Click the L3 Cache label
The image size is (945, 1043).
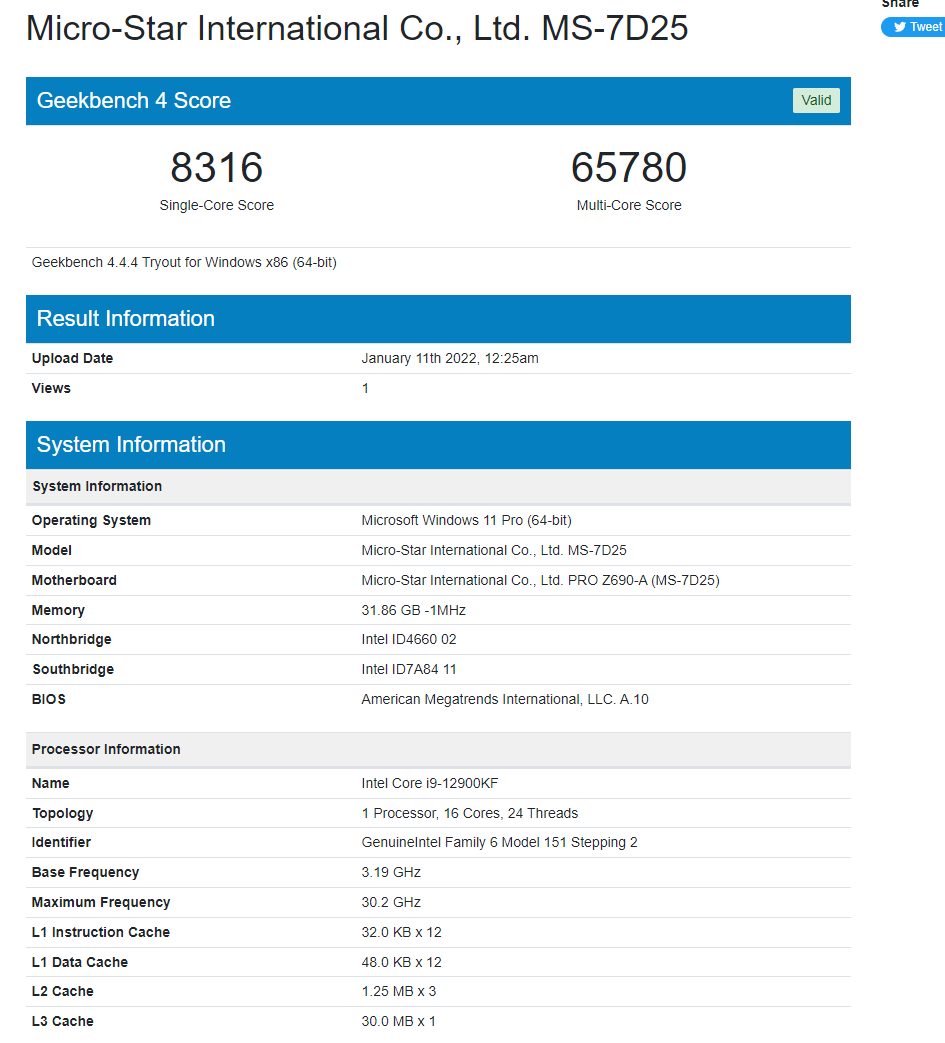(x=63, y=1022)
